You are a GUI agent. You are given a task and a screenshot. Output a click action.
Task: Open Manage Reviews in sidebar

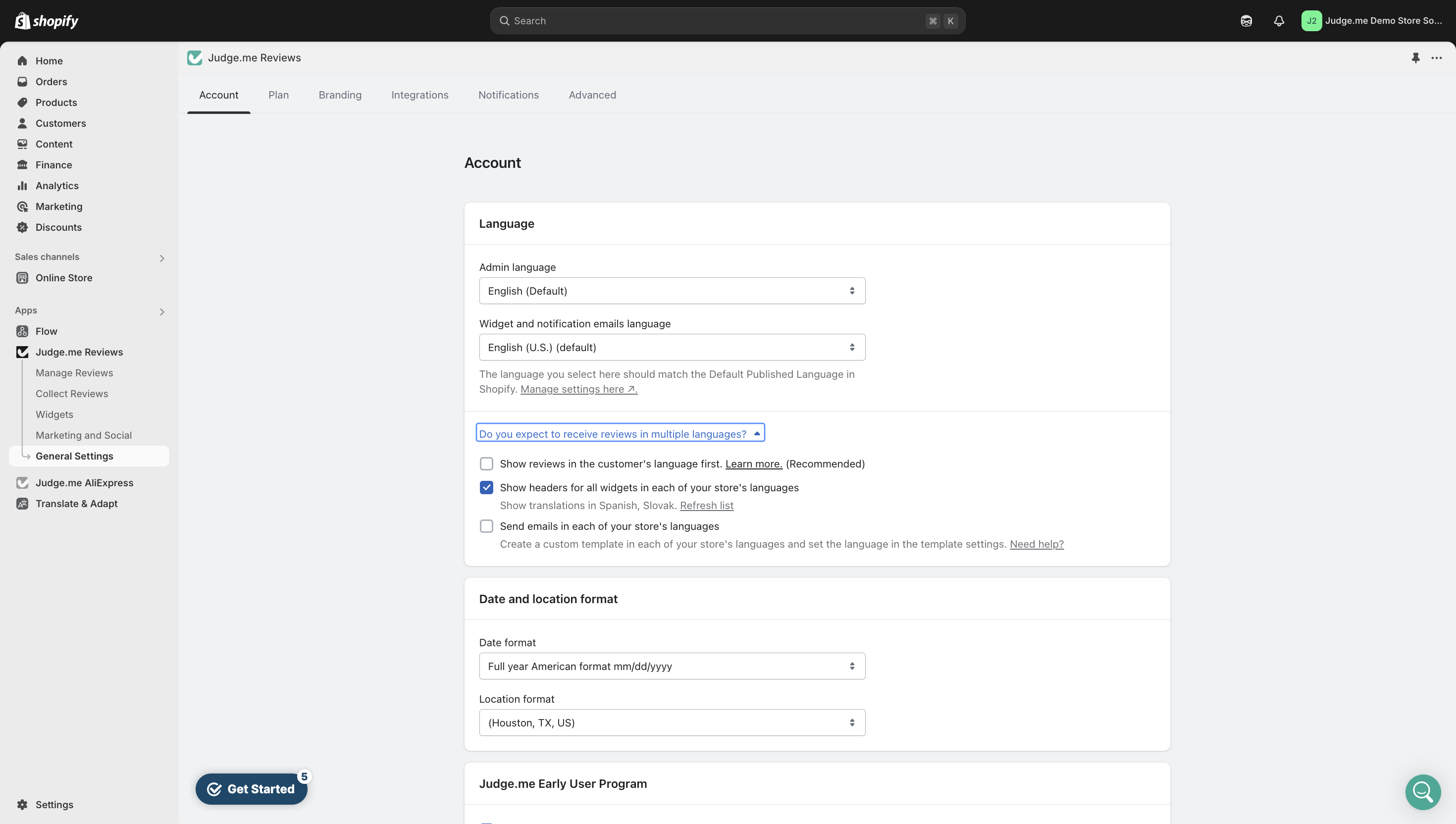pyautogui.click(x=74, y=373)
